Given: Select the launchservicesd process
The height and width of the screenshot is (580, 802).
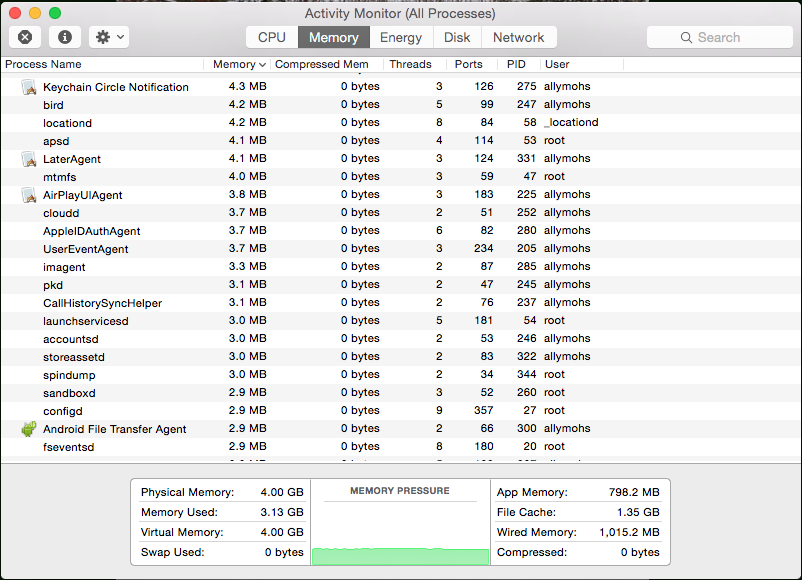Looking at the screenshot, I should [401, 321].
